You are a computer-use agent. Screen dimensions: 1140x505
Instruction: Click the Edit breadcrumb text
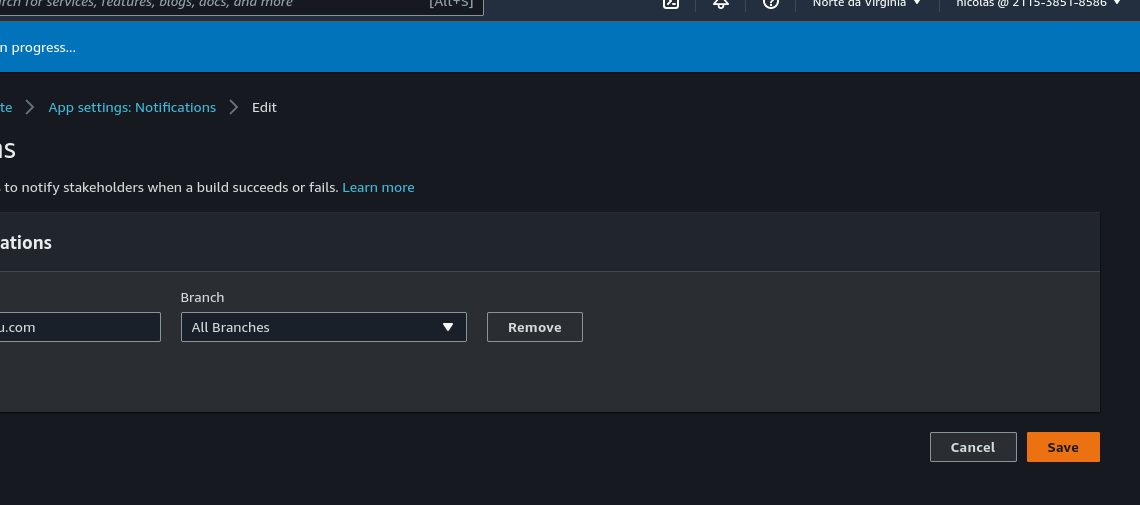264,108
